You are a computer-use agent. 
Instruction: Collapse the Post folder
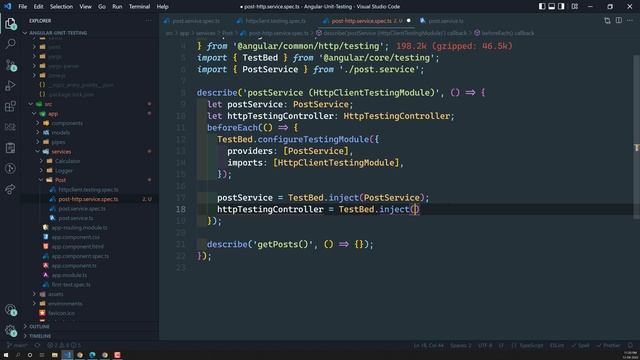coord(60,180)
